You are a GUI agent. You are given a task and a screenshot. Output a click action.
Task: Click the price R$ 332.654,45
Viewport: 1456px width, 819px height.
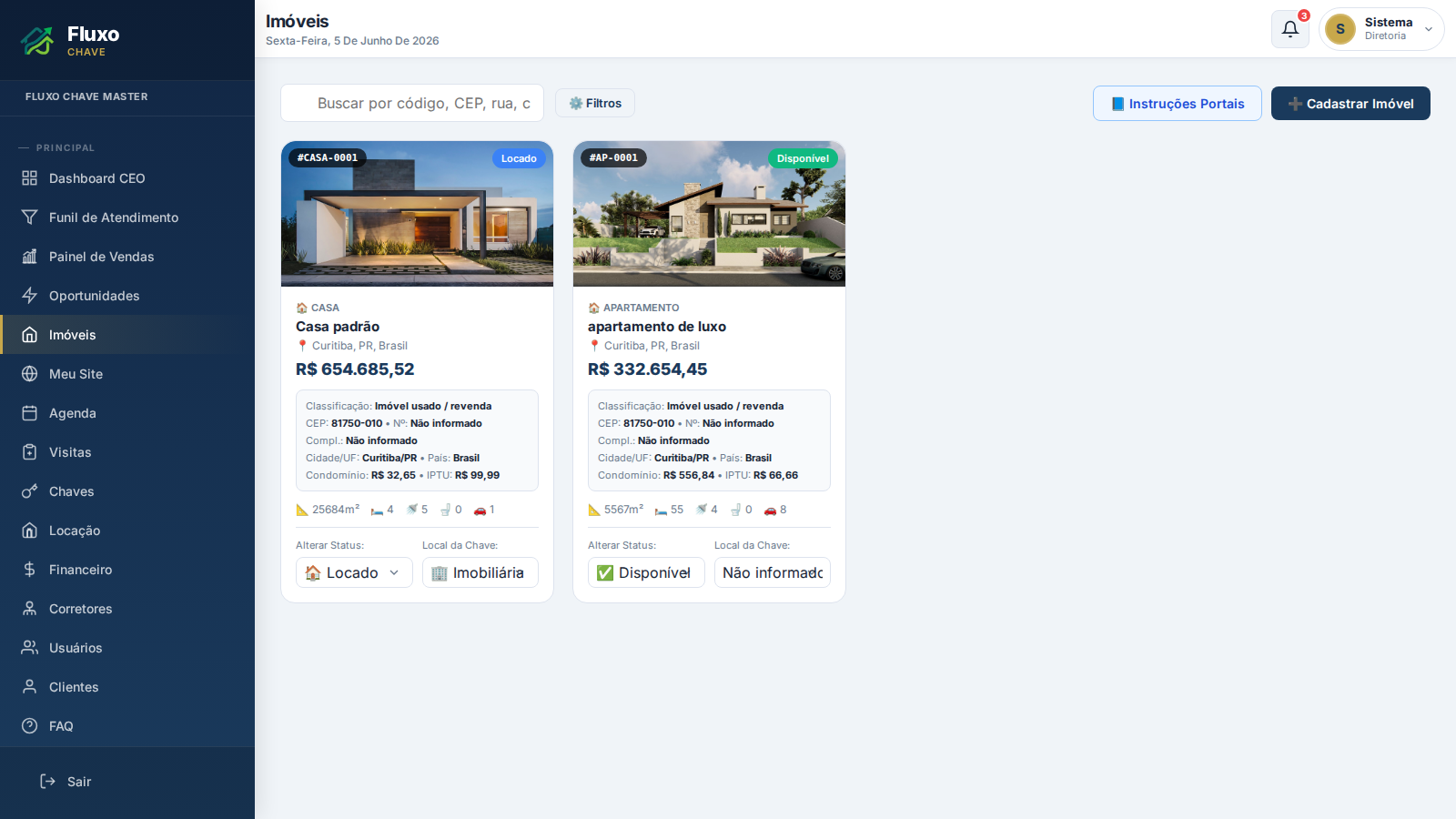click(647, 369)
